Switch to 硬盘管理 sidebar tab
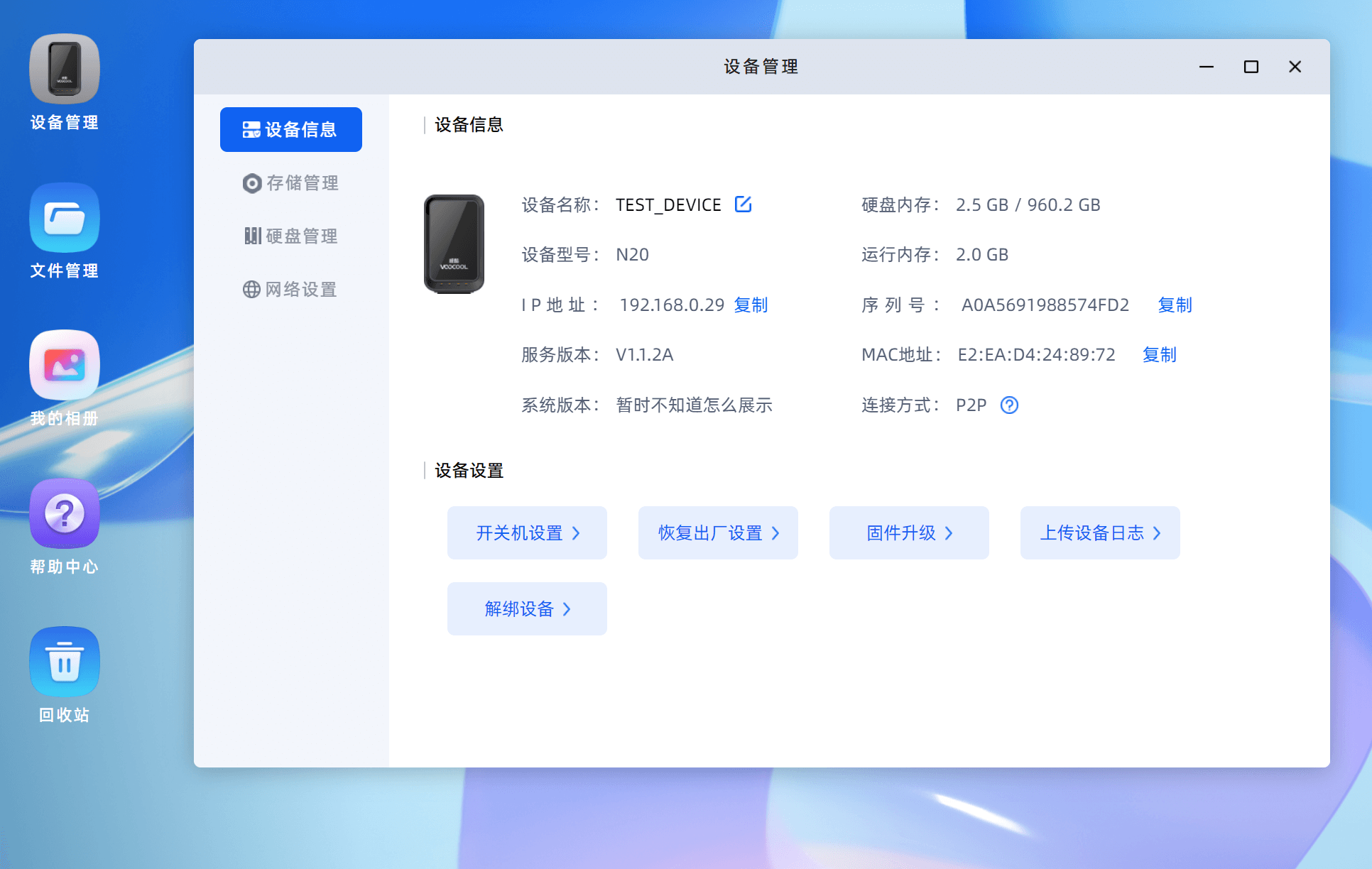Image resolution: width=1372 pixels, height=869 pixels. click(290, 236)
